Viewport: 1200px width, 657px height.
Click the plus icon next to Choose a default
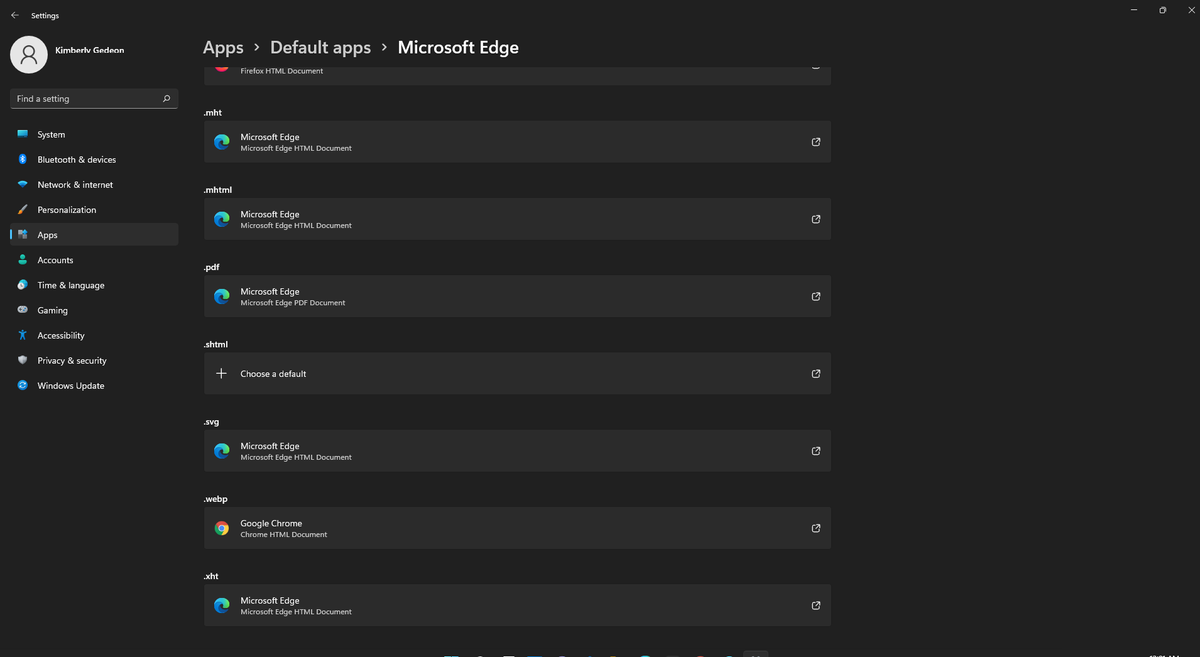point(222,374)
